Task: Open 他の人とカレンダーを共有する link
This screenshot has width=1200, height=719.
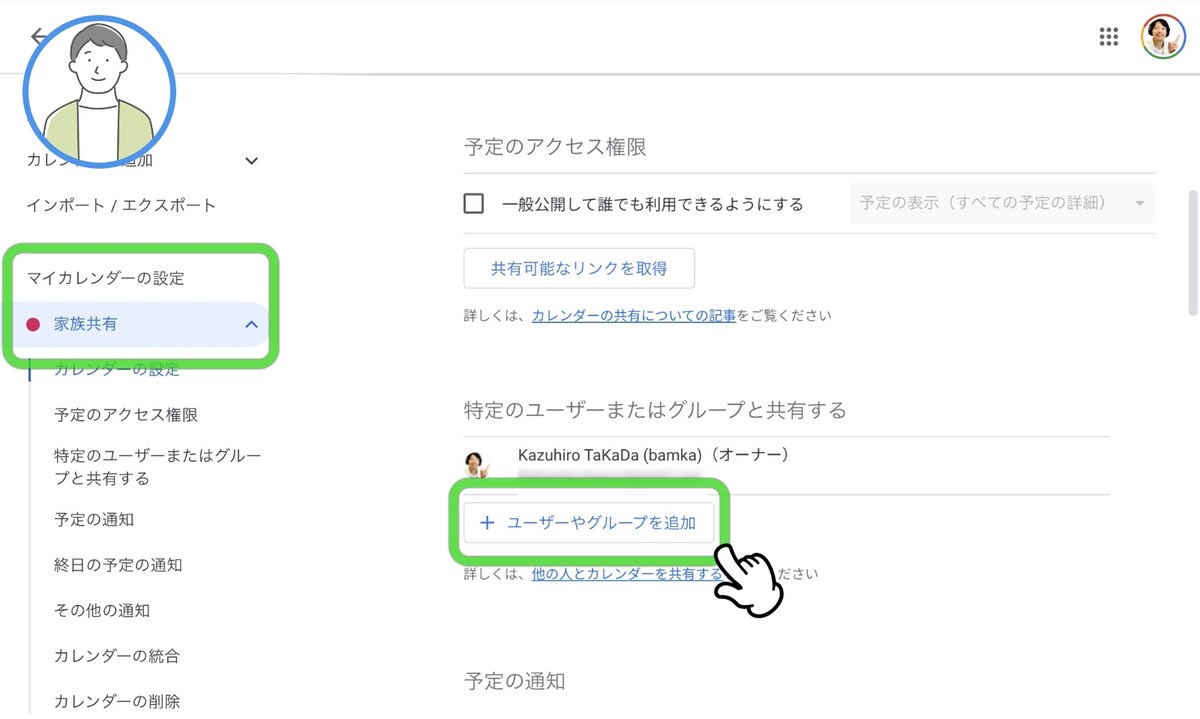Action: [x=627, y=574]
